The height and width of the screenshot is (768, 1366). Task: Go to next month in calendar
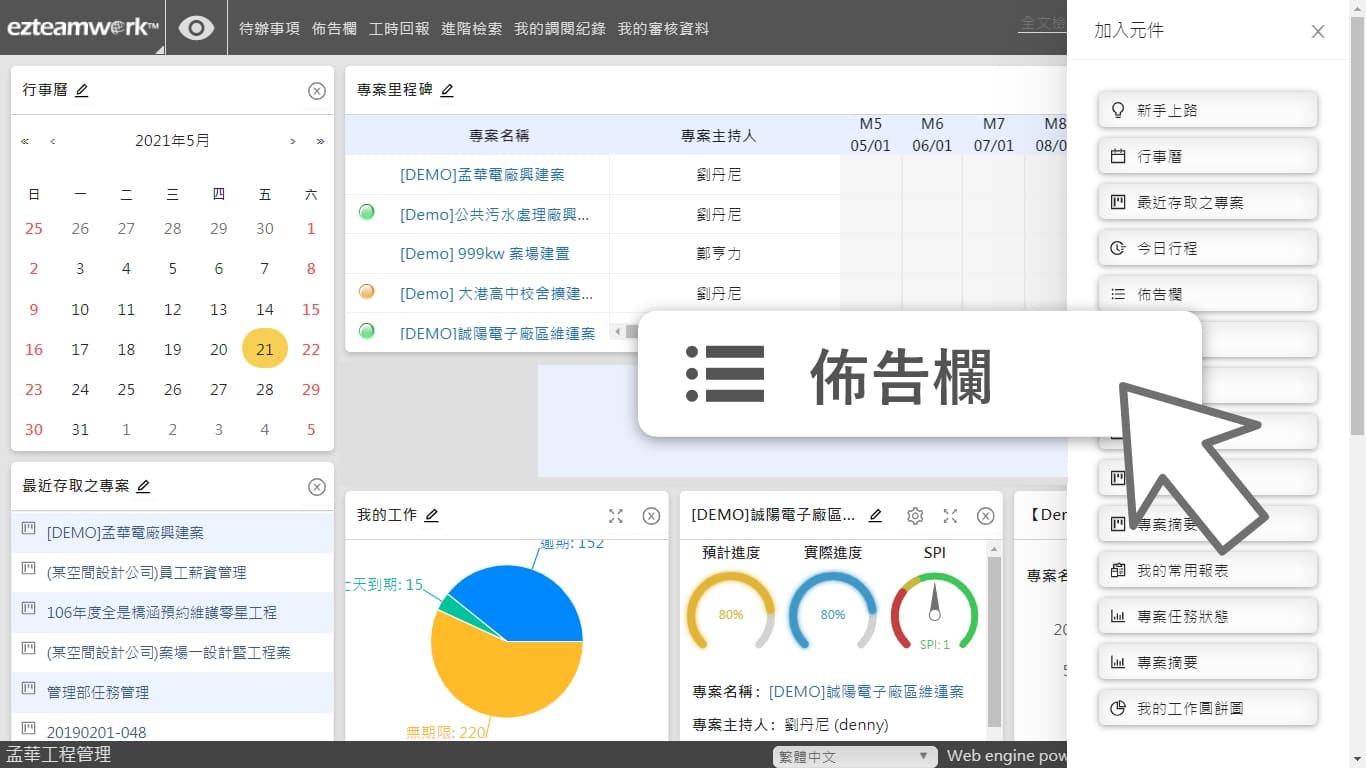(x=292, y=142)
